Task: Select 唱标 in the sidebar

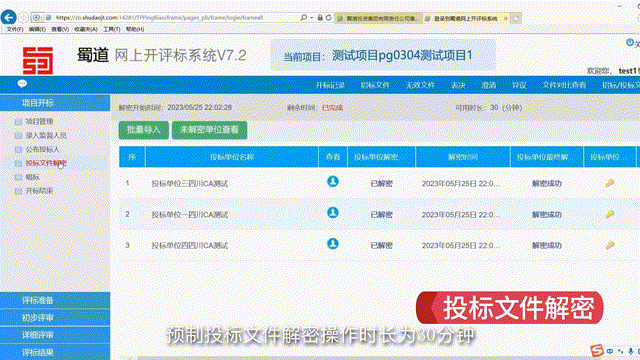Action: pos(32,177)
